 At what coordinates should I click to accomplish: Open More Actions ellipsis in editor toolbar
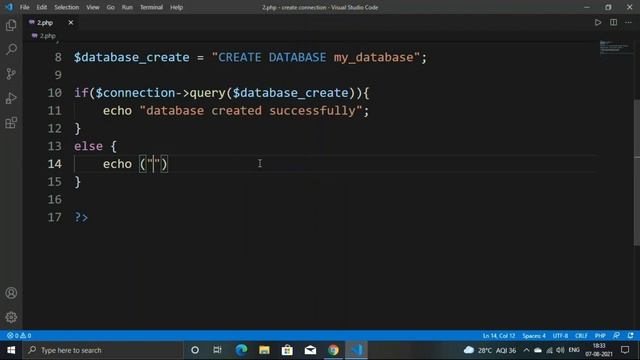coord(629,22)
